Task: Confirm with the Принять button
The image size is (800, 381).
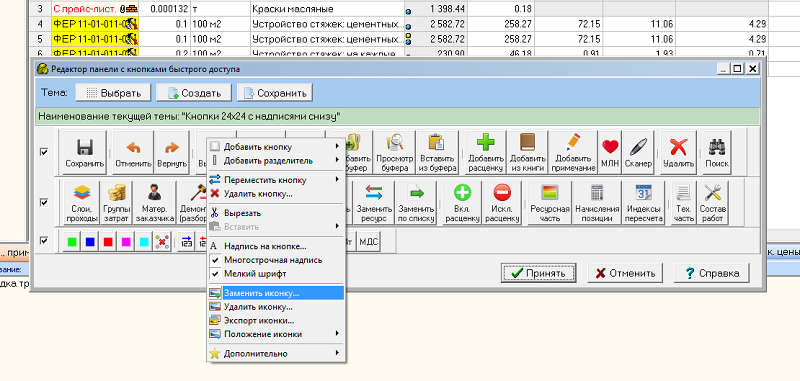Action: (x=538, y=273)
